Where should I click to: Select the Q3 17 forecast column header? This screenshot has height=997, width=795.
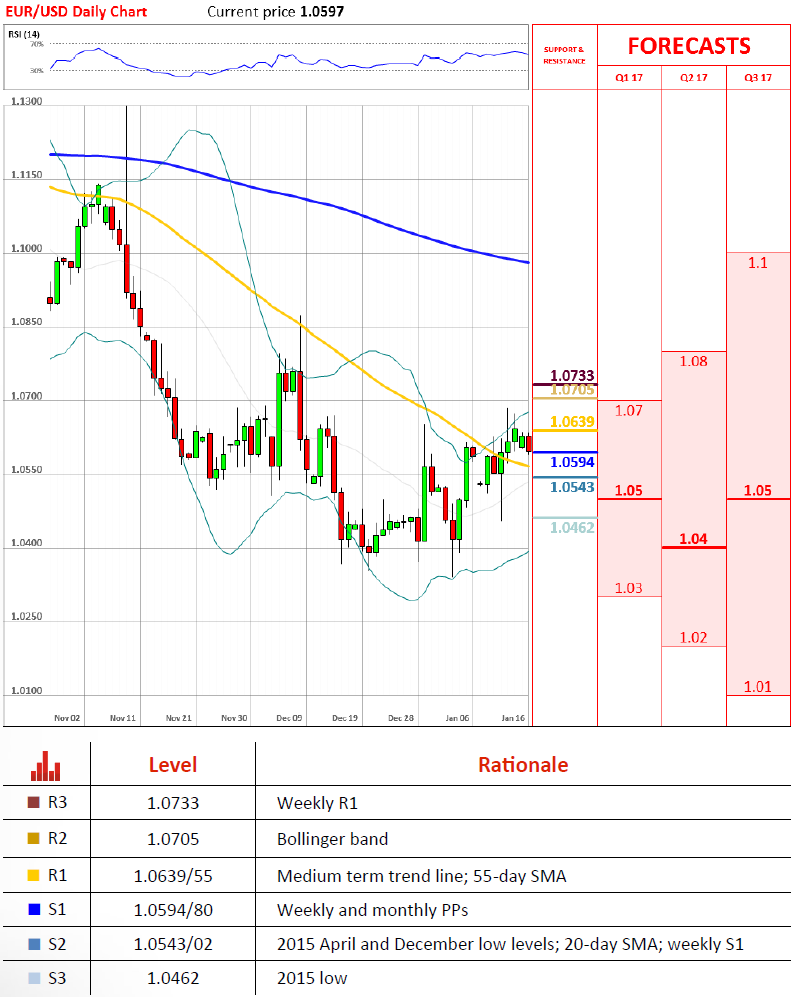[x=758, y=78]
